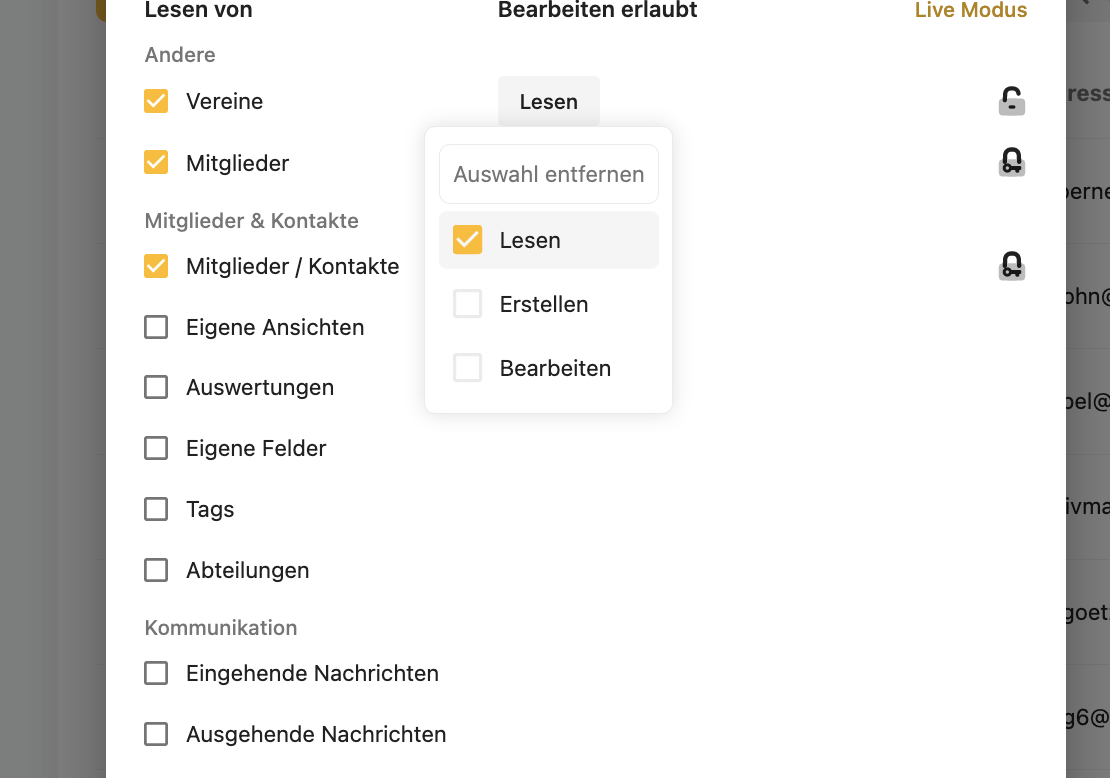Enable the Eigene Ansichten checkbox
The width and height of the screenshot is (1110, 778).
click(x=156, y=327)
